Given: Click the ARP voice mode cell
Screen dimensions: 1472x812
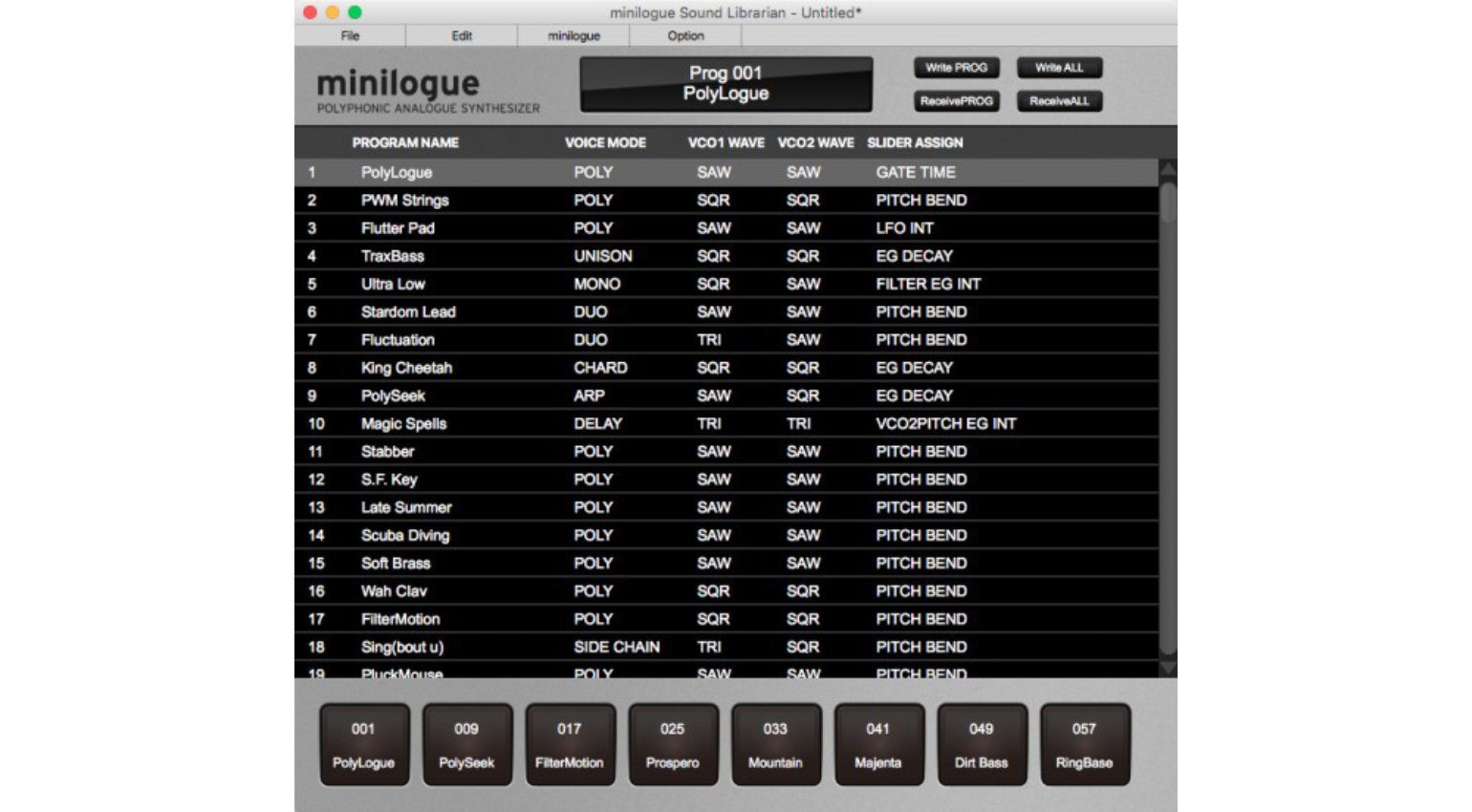Looking at the screenshot, I should click(x=589, y=395).
